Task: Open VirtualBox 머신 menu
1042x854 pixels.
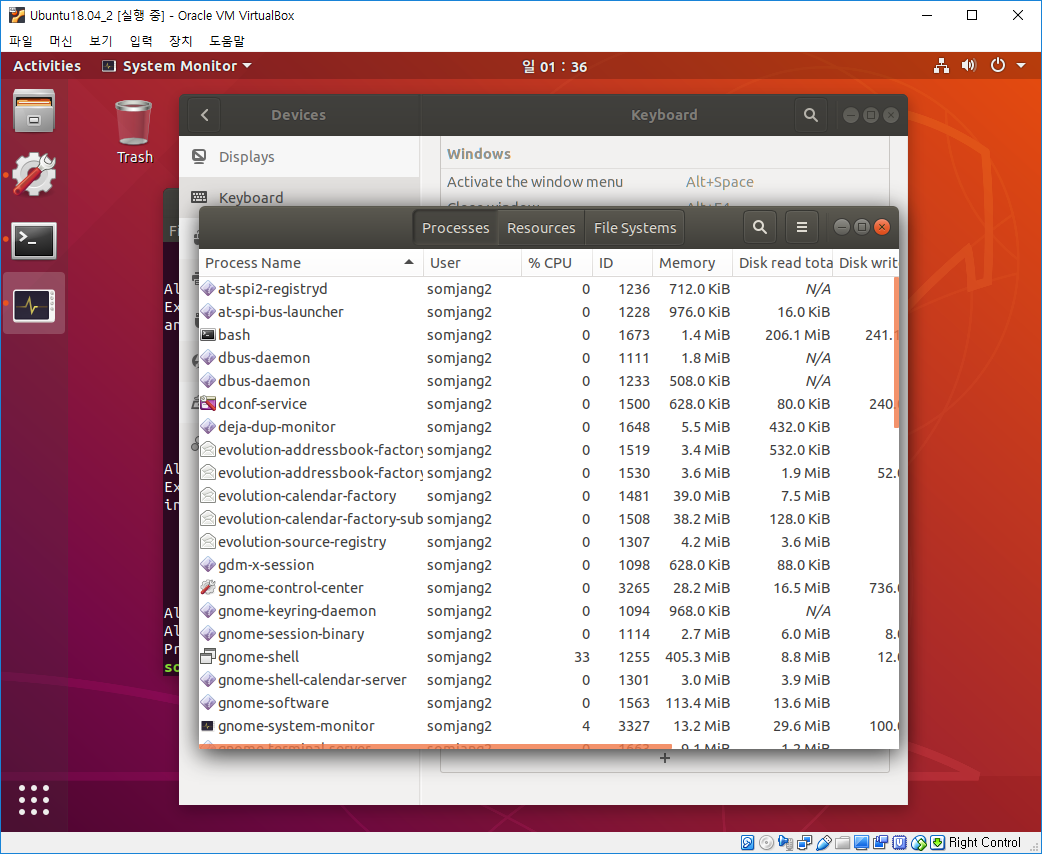Action: (60, 41)
